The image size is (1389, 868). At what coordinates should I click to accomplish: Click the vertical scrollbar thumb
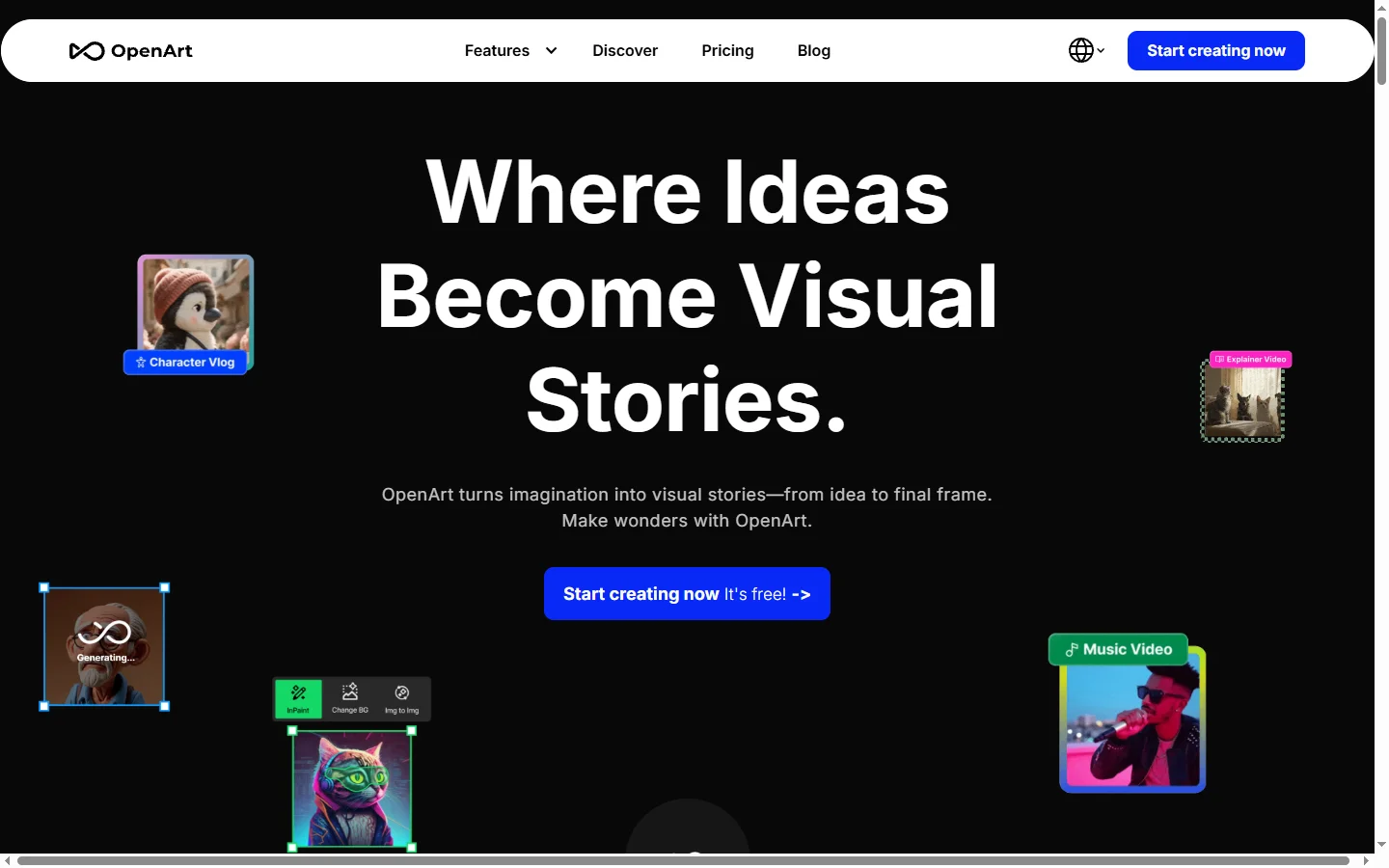point(1381,50)
